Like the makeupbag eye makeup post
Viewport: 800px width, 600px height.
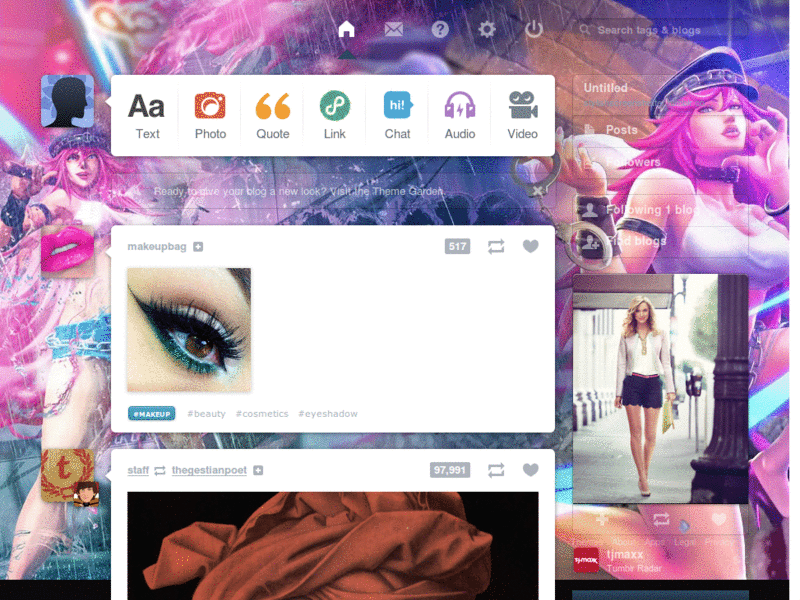coord(531,246)
